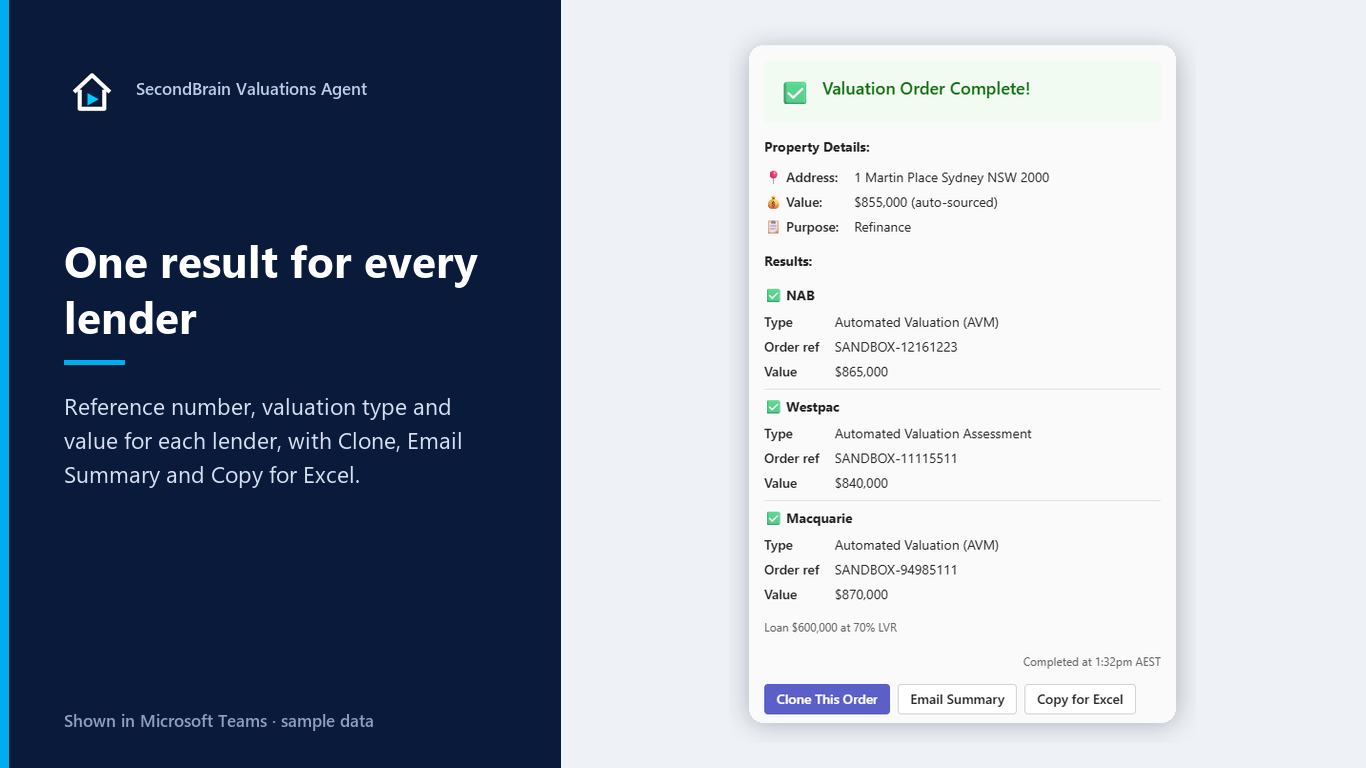The width and height of the screenshot is (1366, 768).
Task: Click the Valuation Order Complete! heading
Action: [x=926, y=89]
